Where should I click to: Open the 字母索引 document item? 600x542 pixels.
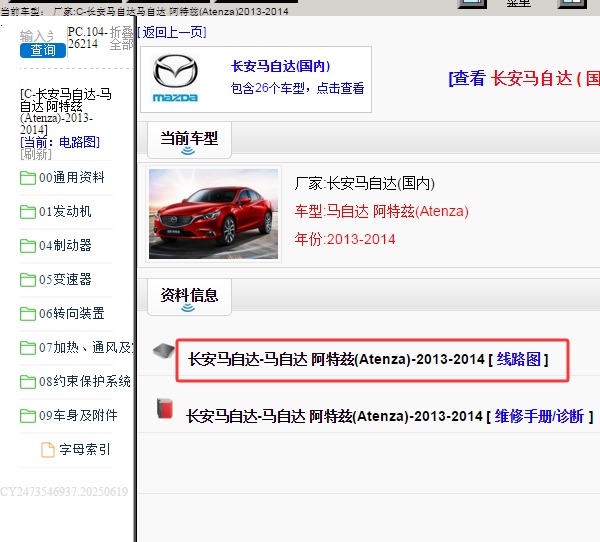[x=85, y=450]
